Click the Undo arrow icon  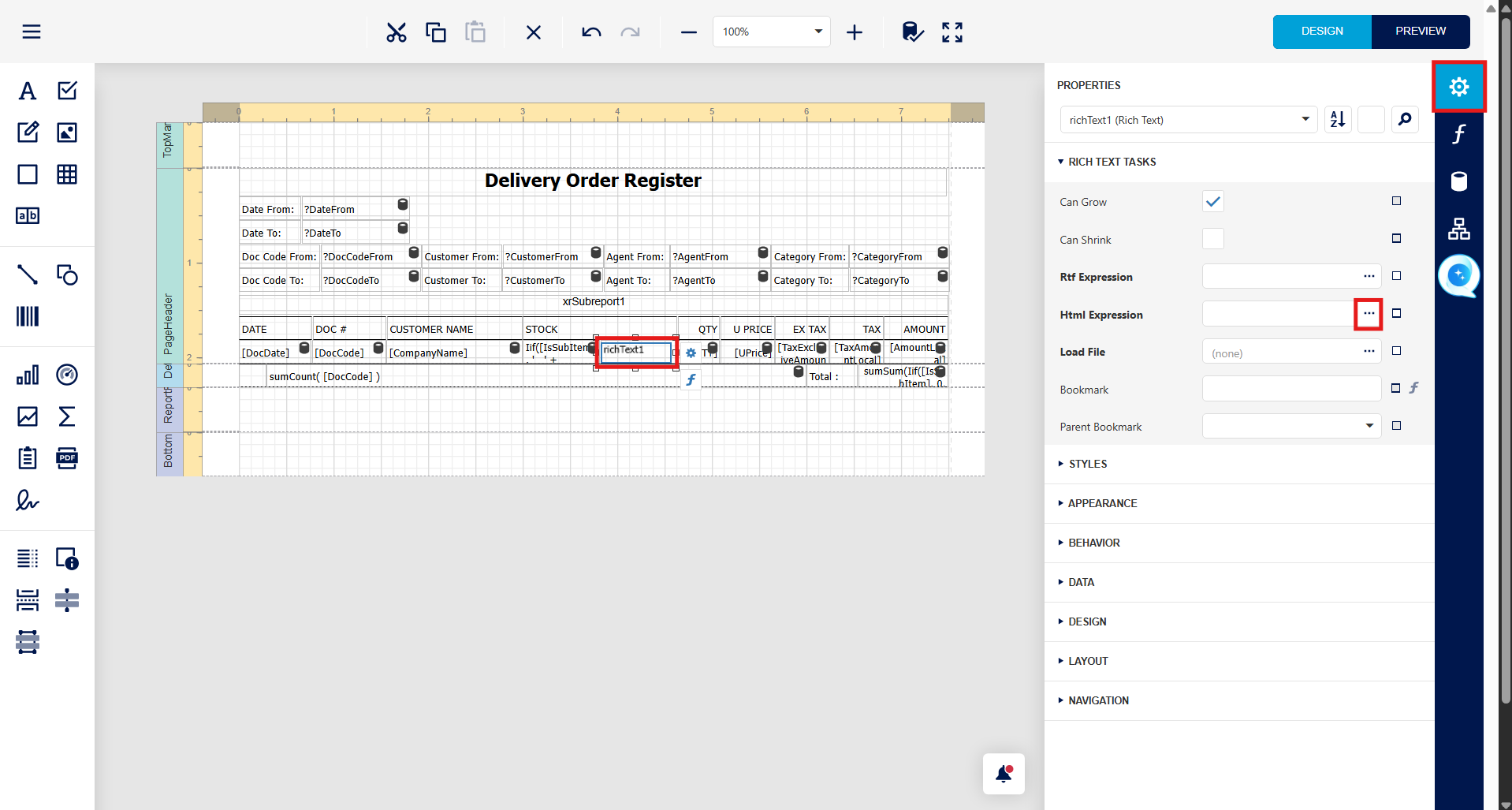[x=591, y=32]
